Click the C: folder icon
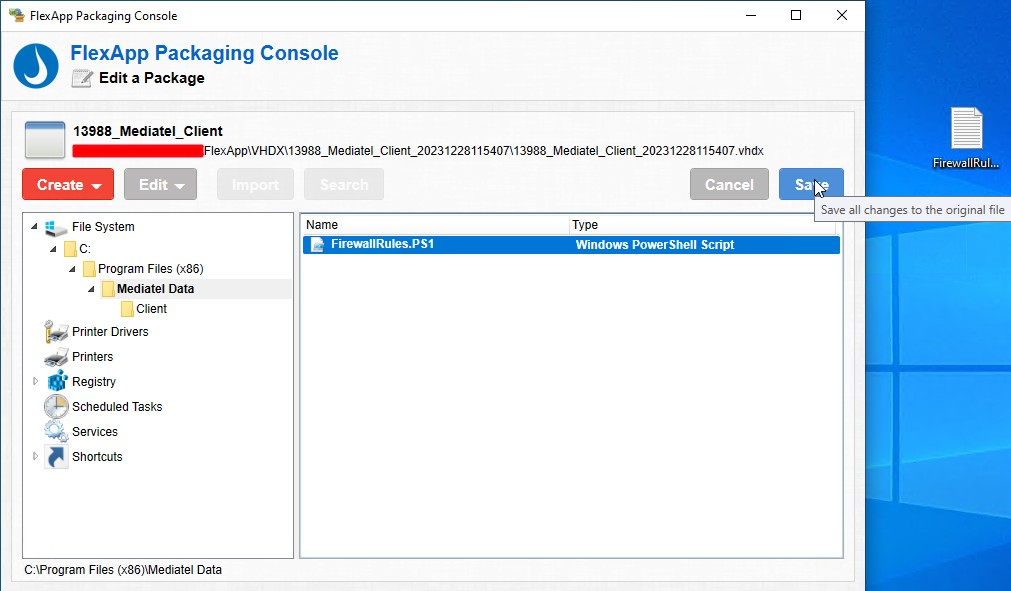Image resolution: width=1011 pixels, height=591 pixels. click(70, 249)
